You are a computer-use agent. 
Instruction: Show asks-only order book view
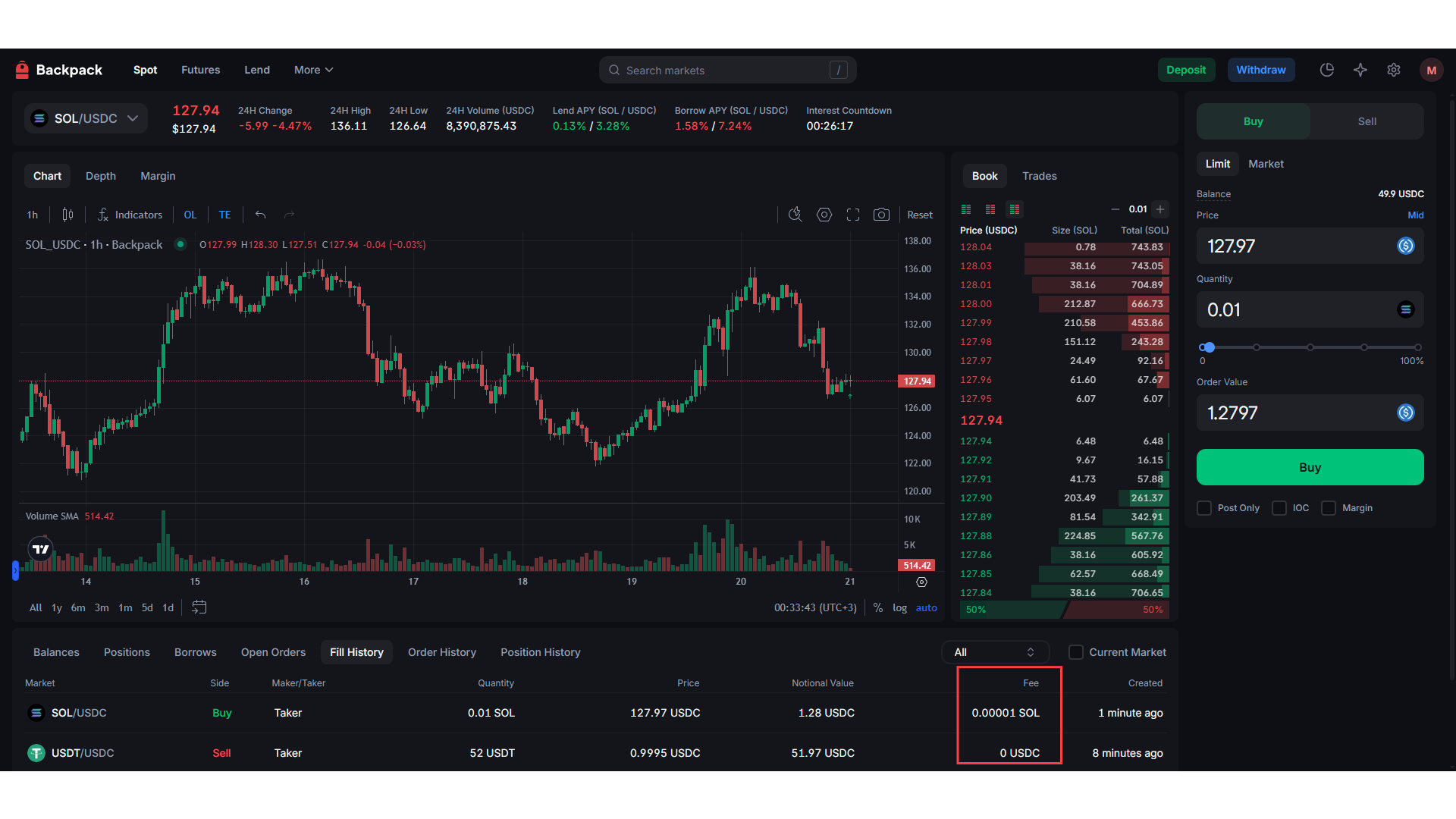point(990,209)
